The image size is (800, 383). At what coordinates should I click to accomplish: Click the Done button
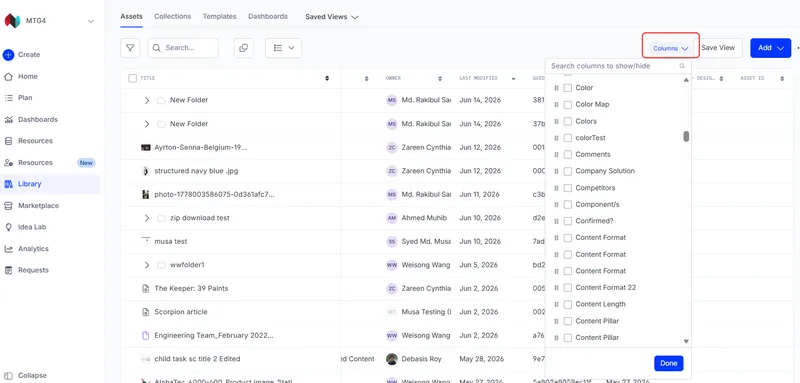[668, 364]
